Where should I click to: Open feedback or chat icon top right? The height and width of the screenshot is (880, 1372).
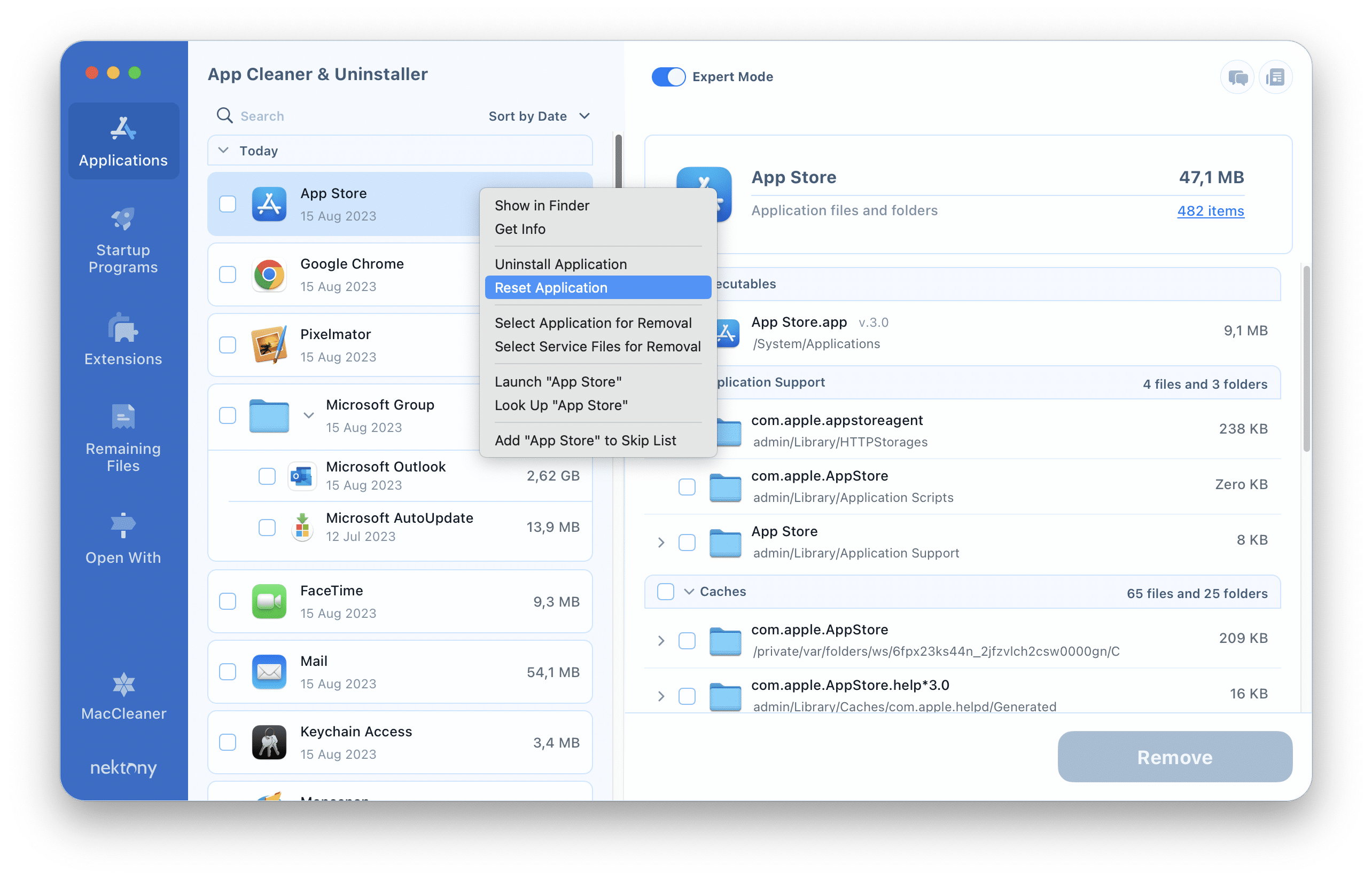click(1233, 76)
